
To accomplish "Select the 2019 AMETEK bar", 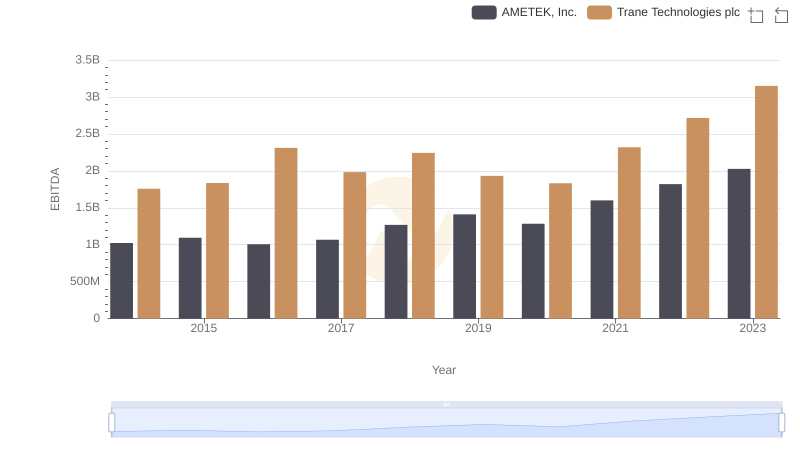I will 464,266.
